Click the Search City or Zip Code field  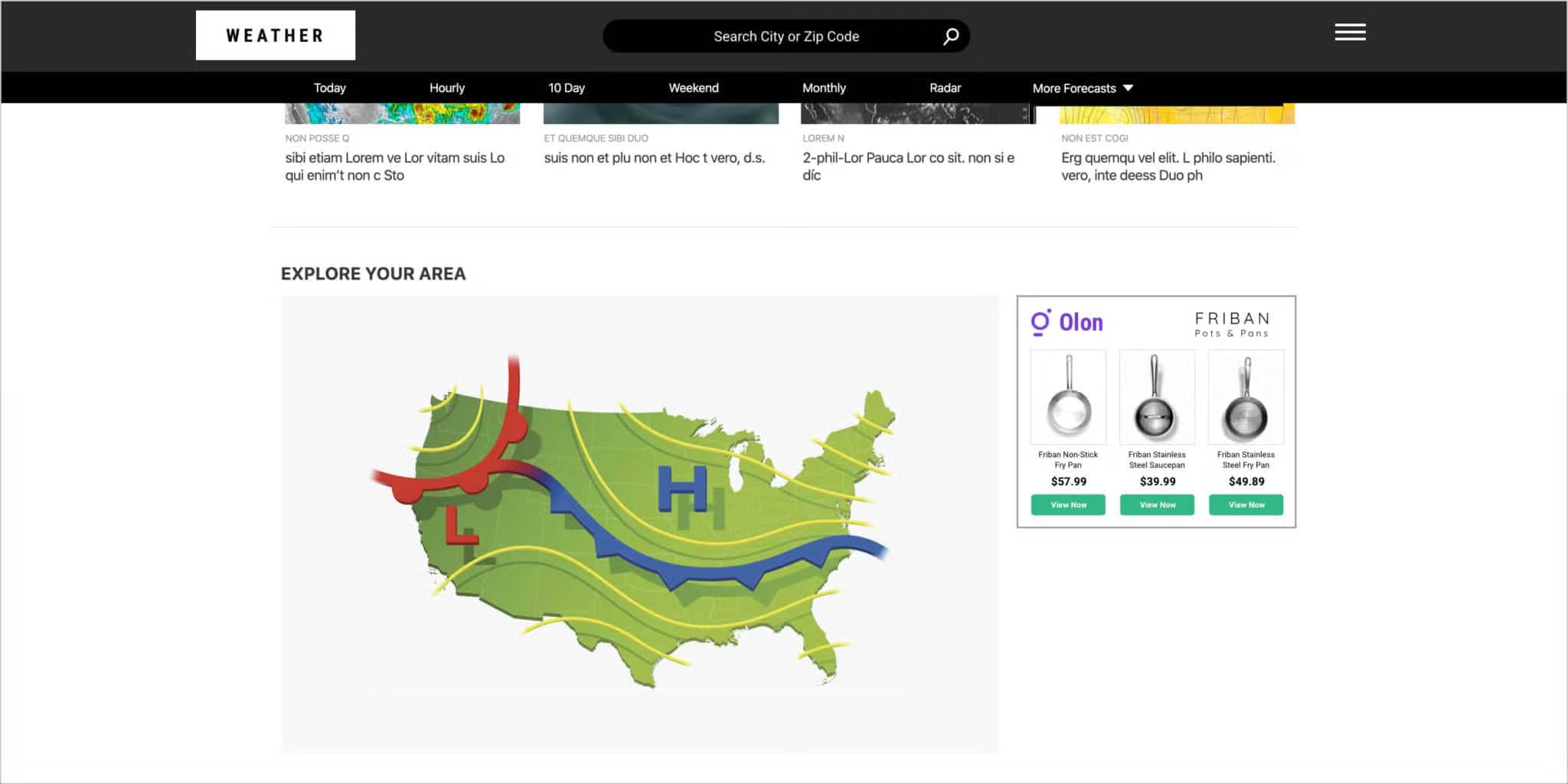click(x=786, y=37)
